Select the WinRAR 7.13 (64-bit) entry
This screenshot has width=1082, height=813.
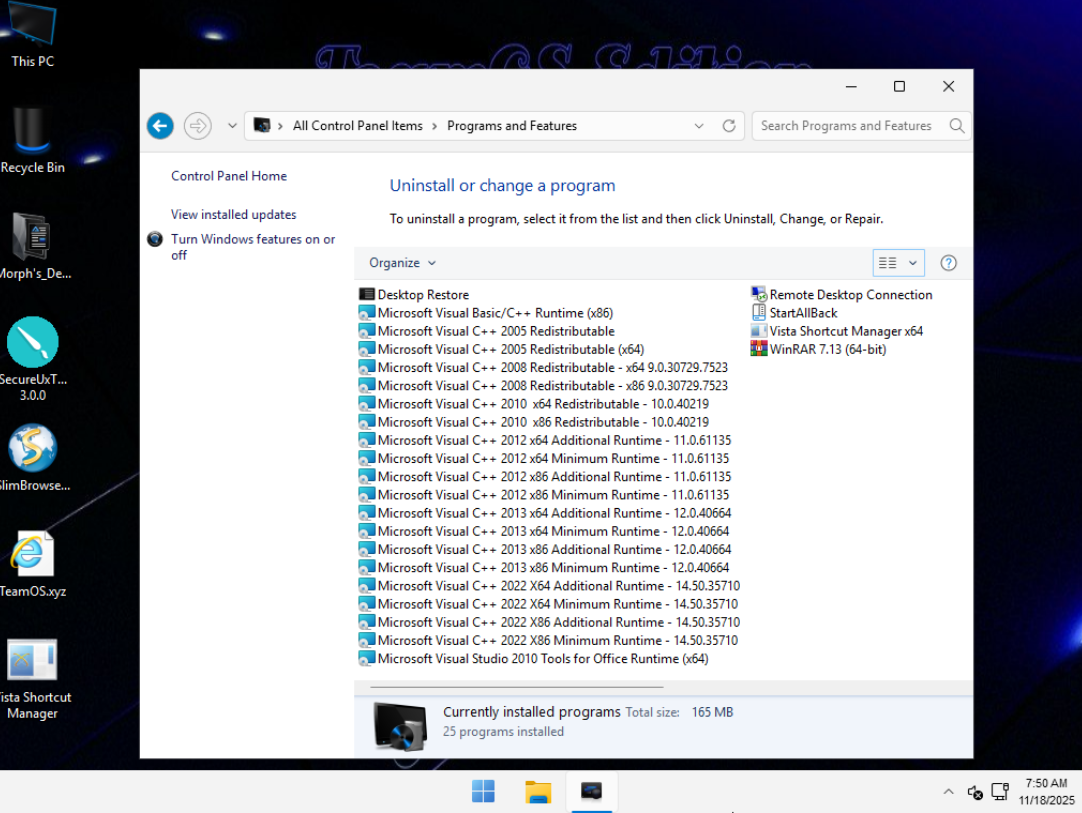point(827,349)
